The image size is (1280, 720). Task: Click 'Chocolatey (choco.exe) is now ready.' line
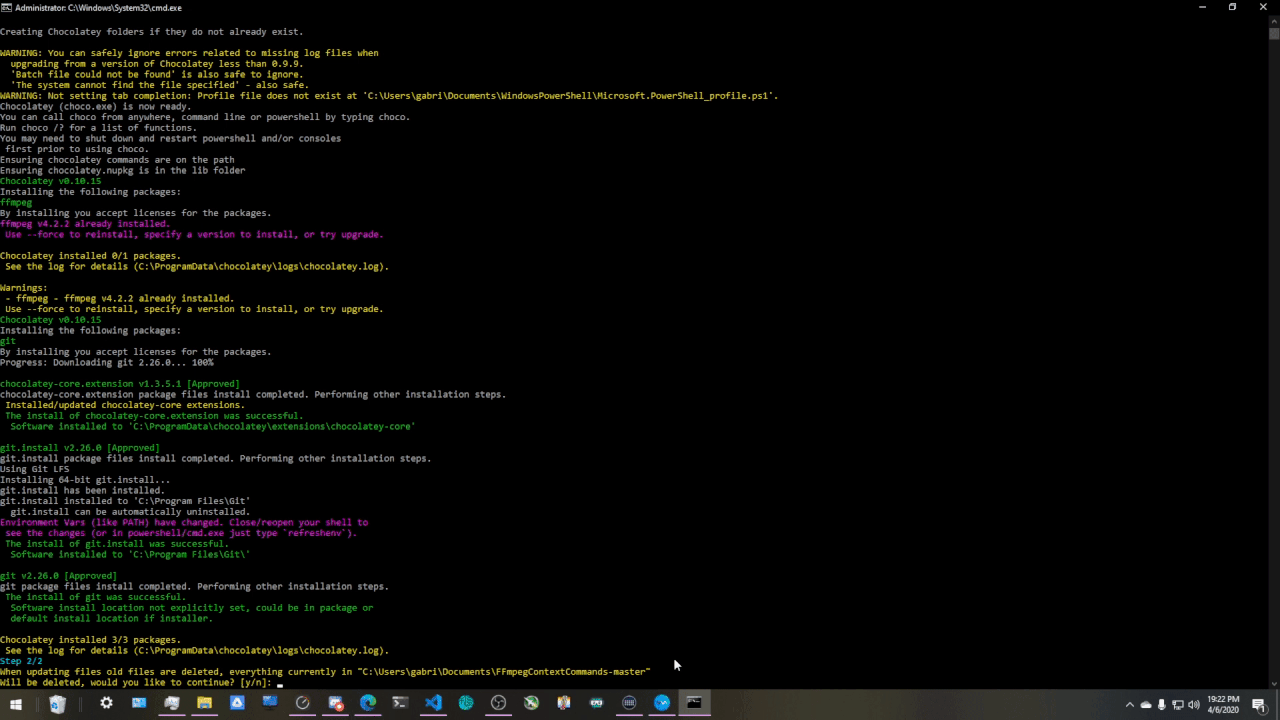tap(95, 107)
